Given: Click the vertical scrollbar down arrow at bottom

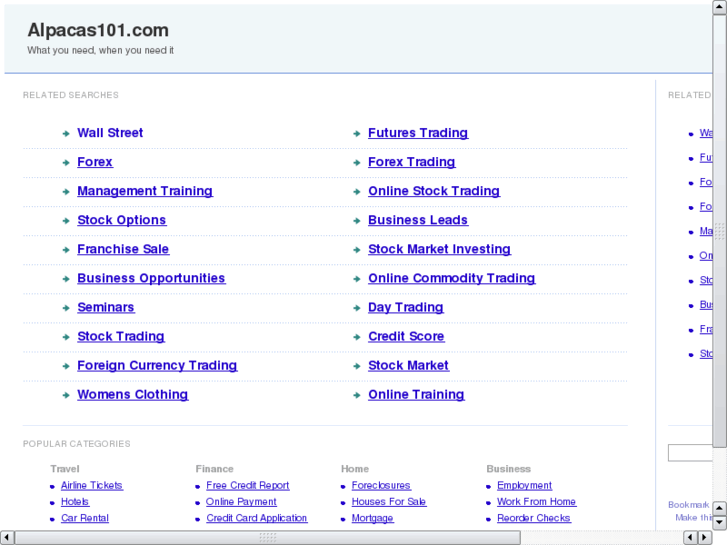Looking at the screenshot, I should coord(720,523).
